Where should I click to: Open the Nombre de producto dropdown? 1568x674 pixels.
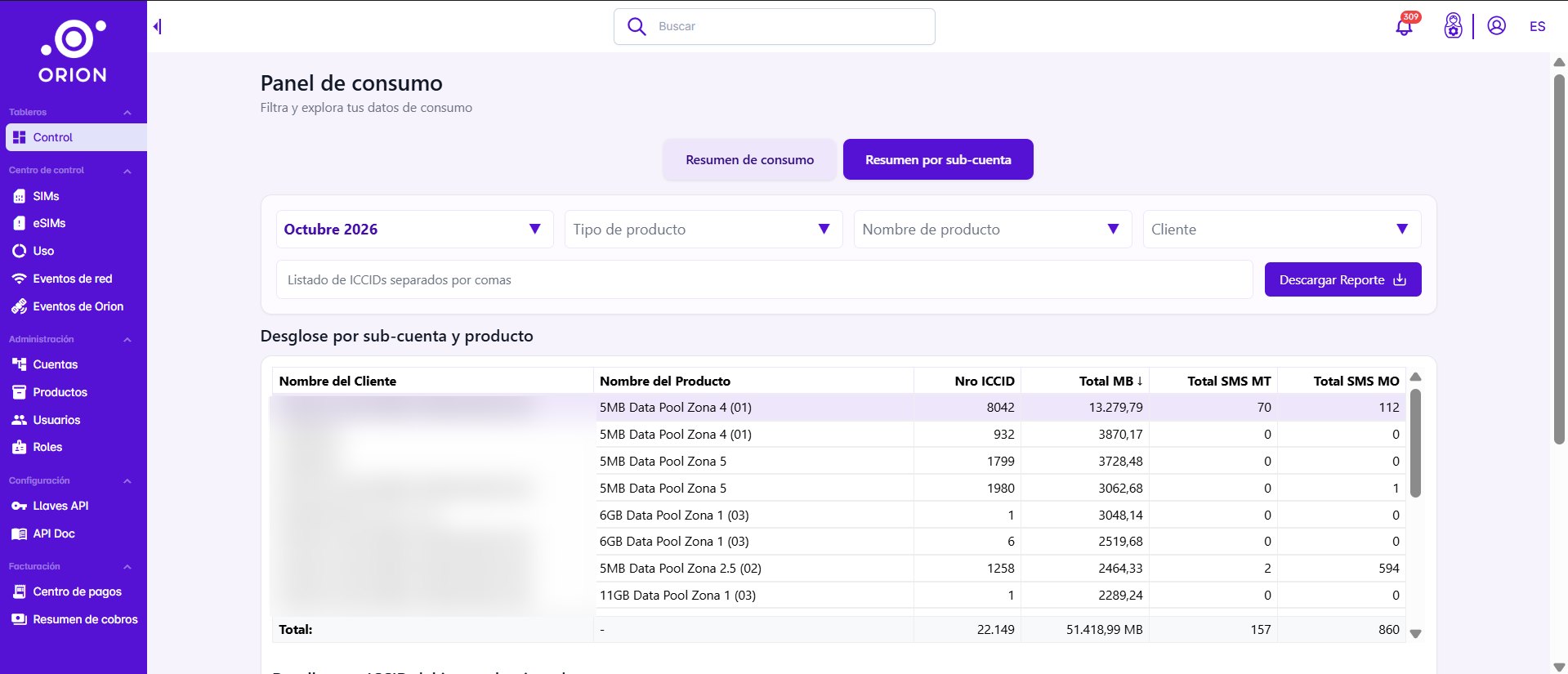coord(993,230)
